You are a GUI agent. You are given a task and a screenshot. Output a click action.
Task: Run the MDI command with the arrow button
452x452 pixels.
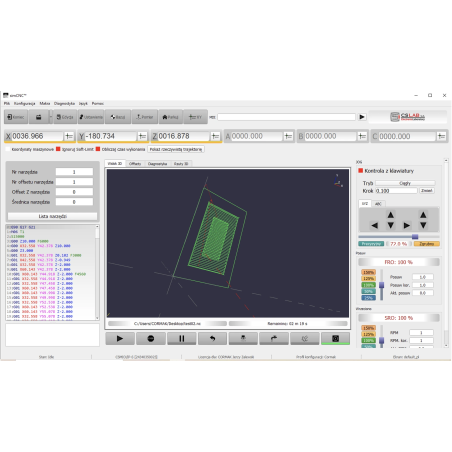point(362,117)
